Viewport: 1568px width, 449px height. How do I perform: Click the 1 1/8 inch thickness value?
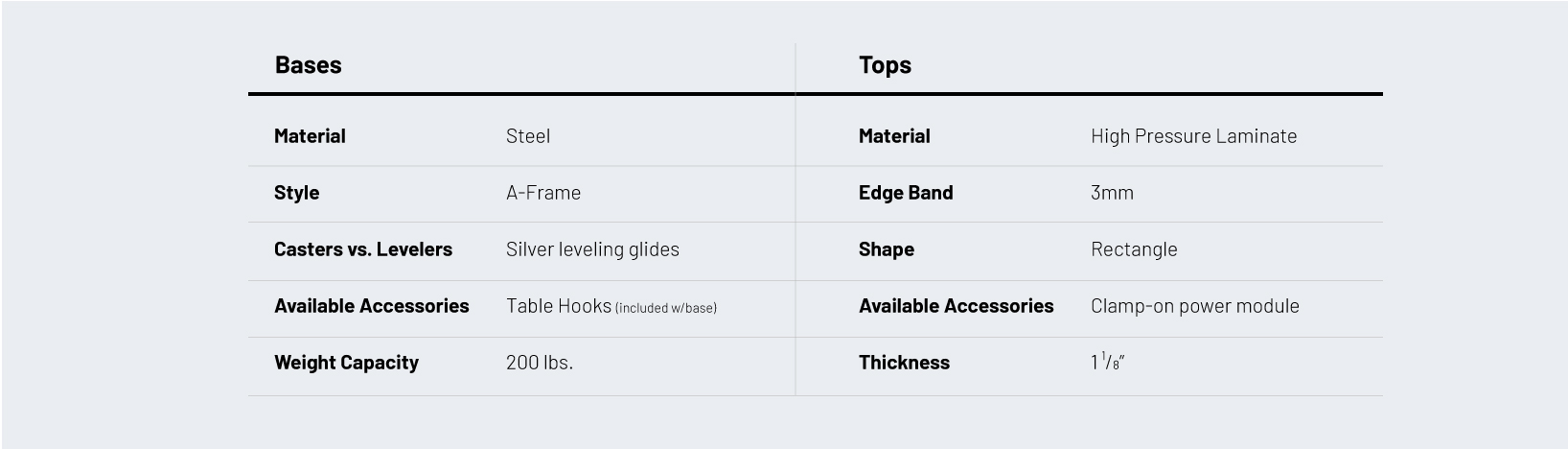pos(1107,362)
